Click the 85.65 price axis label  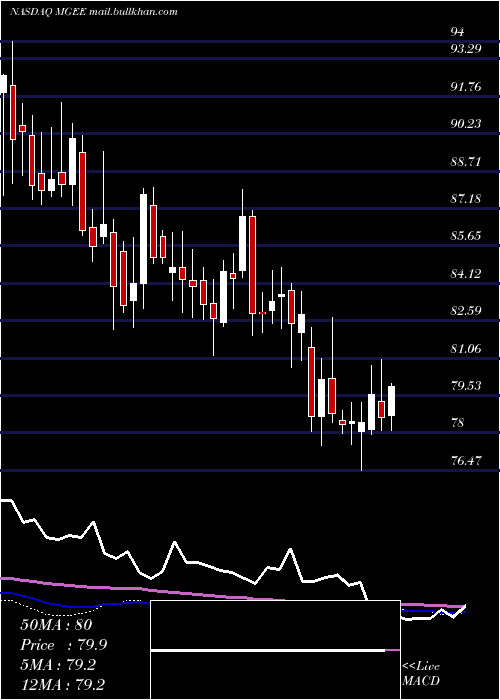pyautogui.click(x=466, y=236)
